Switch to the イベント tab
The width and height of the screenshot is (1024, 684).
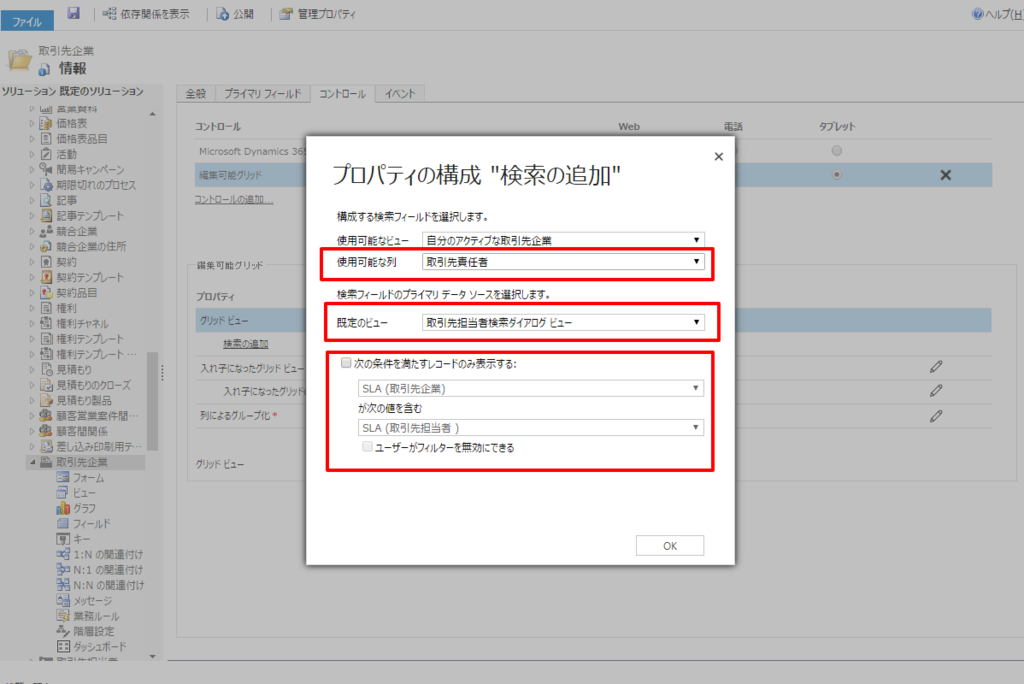tap(400, 90)
